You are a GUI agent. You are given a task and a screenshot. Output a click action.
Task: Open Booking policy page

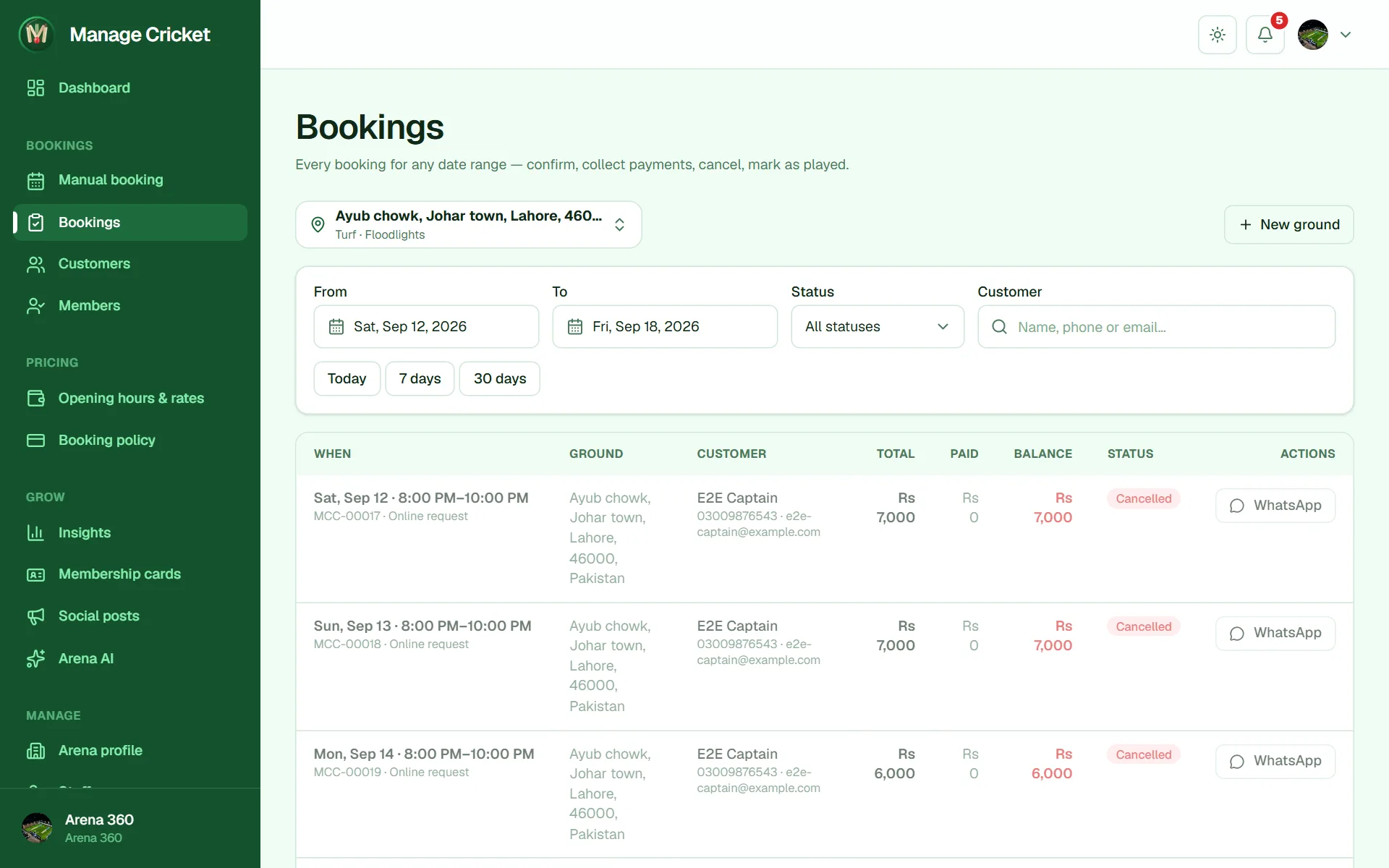(130, 441)
